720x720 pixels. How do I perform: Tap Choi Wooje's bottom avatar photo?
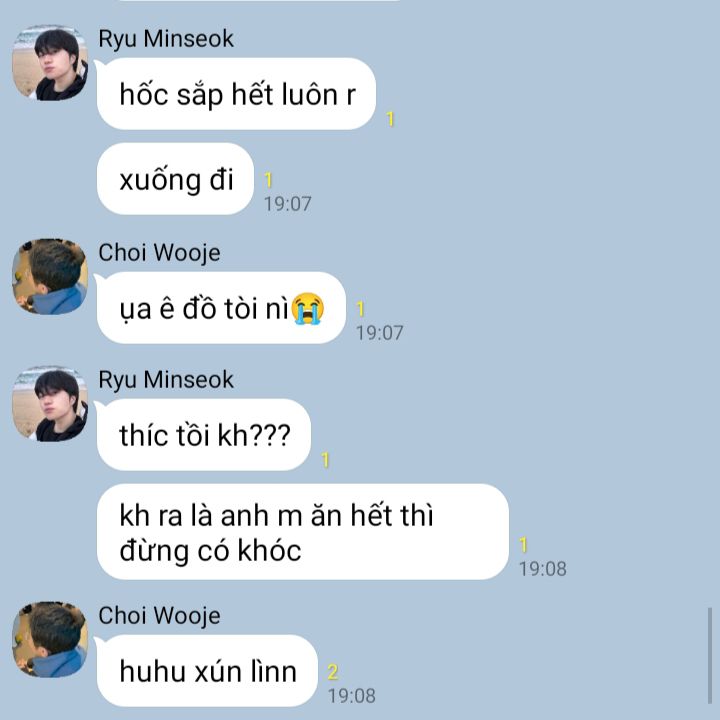(x=50, y=640)
